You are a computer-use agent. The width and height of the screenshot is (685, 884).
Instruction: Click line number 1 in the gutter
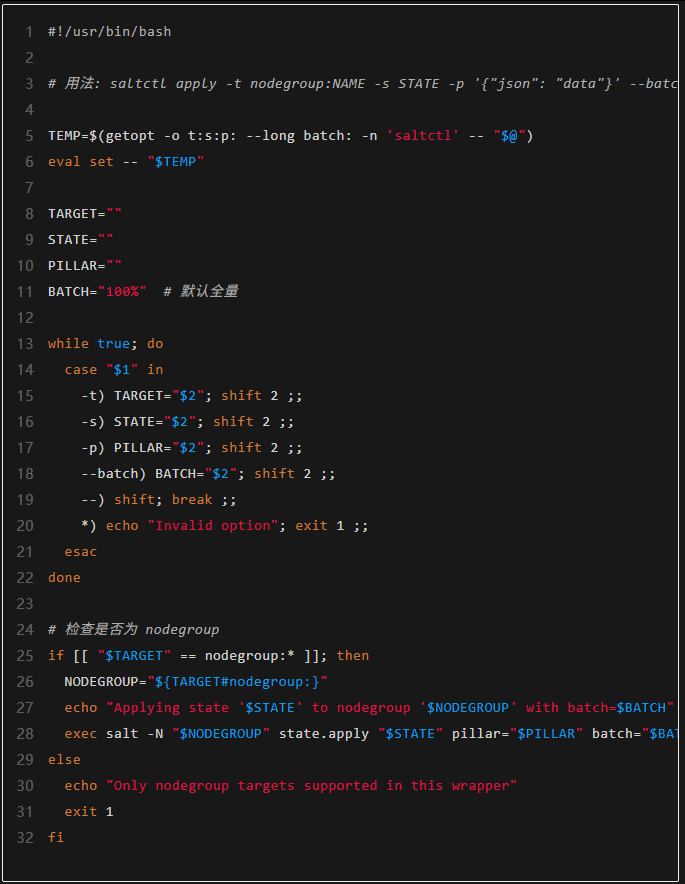coord(29,32)
